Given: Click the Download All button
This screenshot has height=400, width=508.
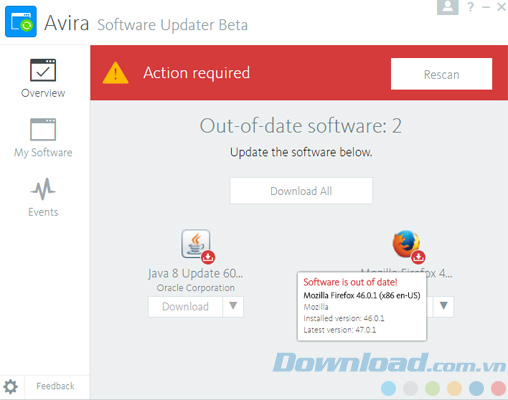Looking at the screenshot, I should tap(301, 191).
